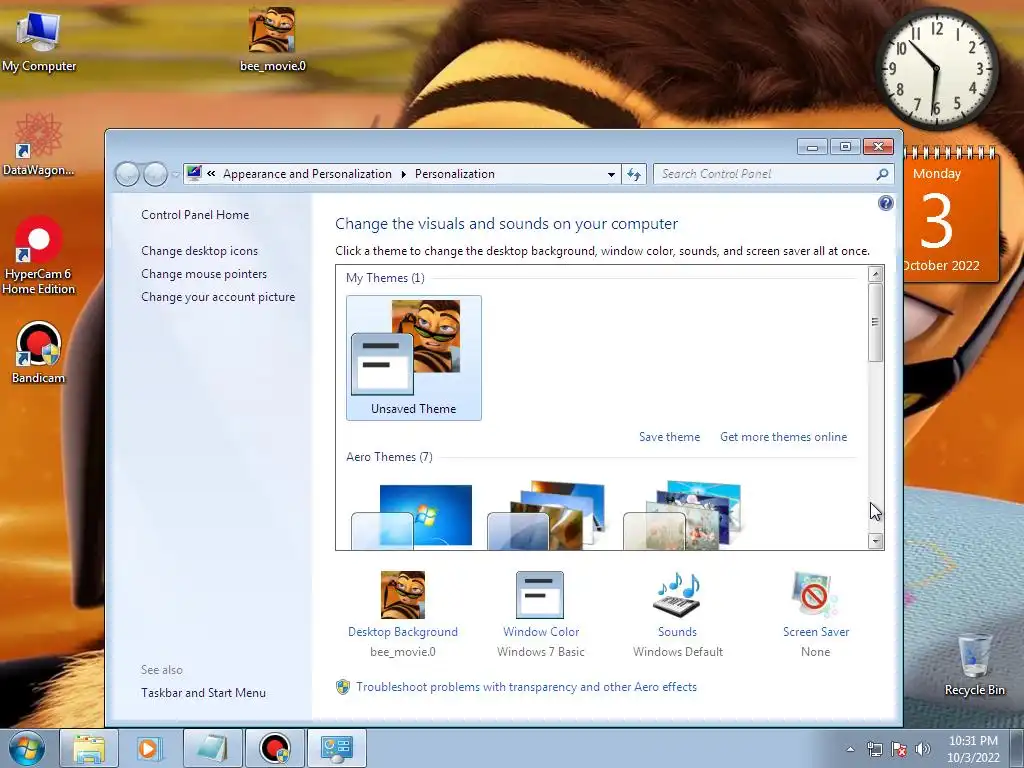Select the Control Panel taskbar button

pyautogui.click(x=336, y=748)
